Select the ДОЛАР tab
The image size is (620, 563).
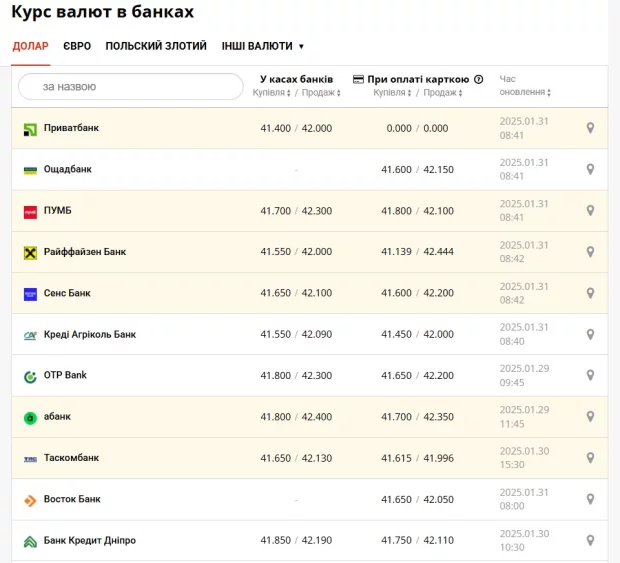click(30, 46)
